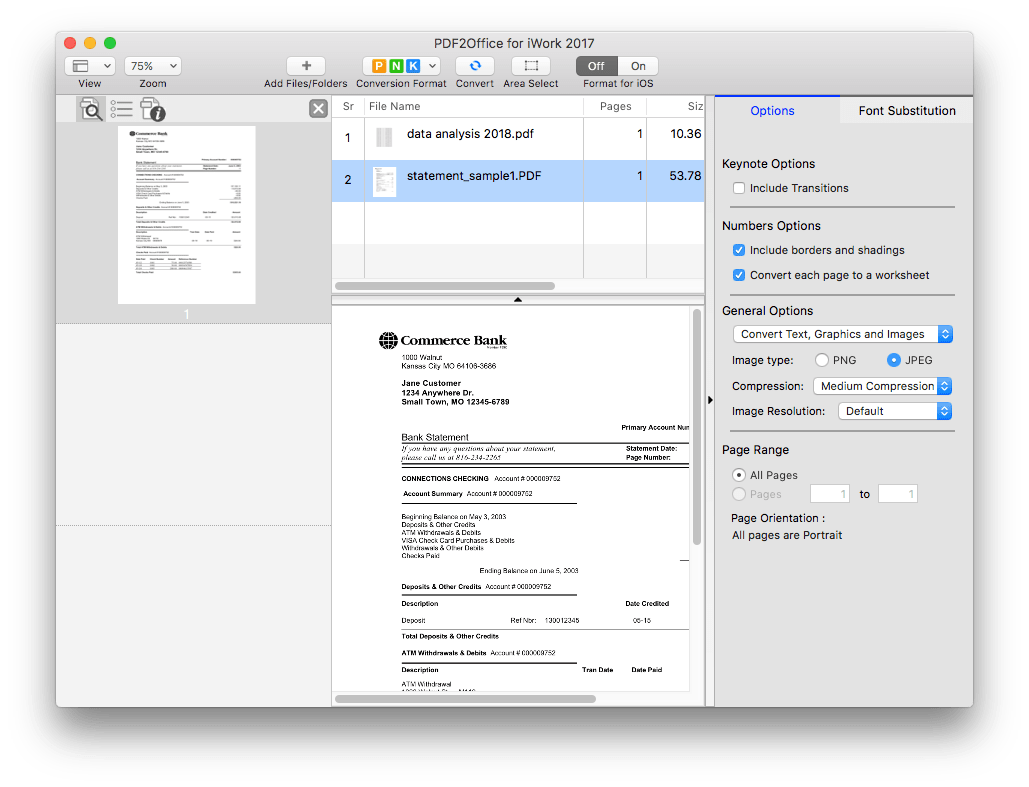Open the Options tab
This screenshot has width=1029, height=787.
pyautogui.click(x=772, y=111)
